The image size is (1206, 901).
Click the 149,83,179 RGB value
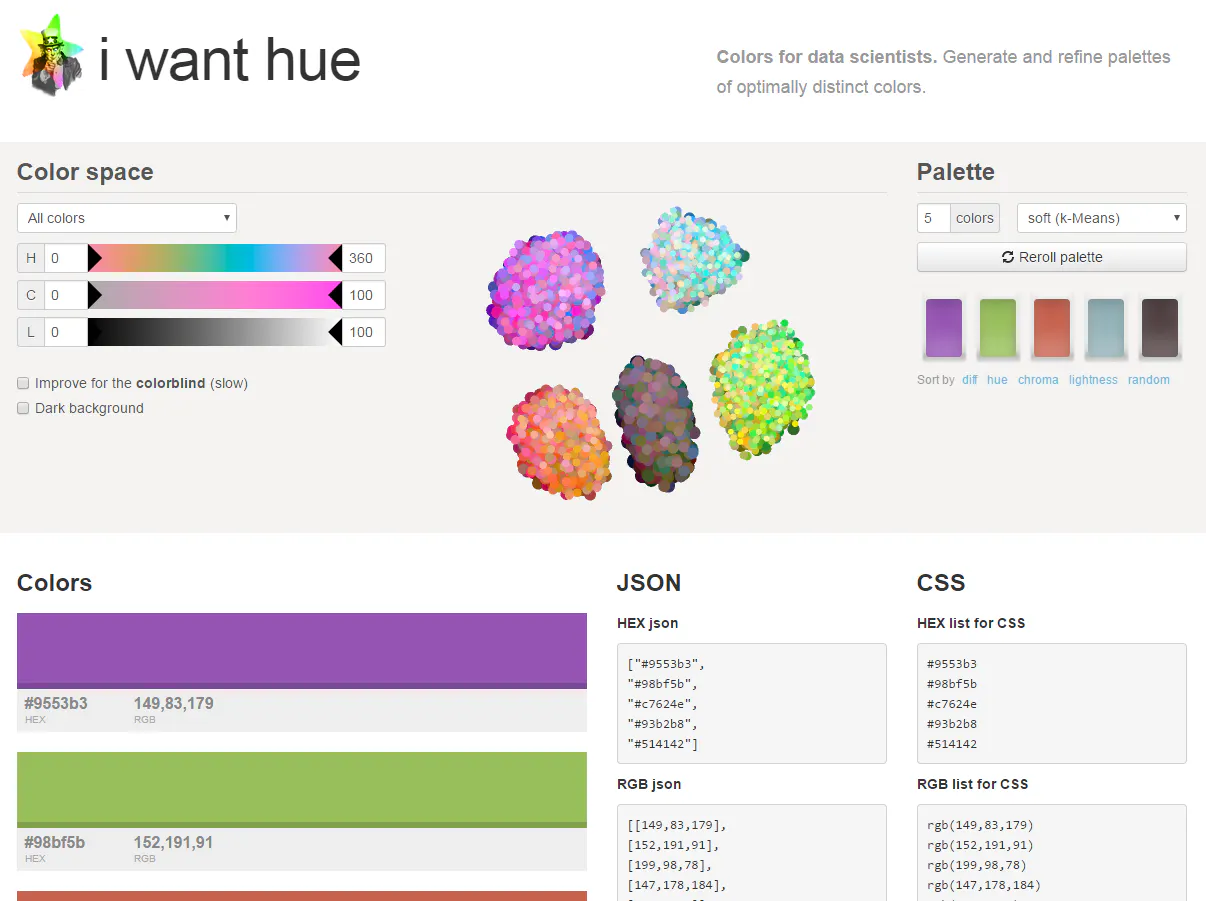pyautogui.click(x=174, y=703)
